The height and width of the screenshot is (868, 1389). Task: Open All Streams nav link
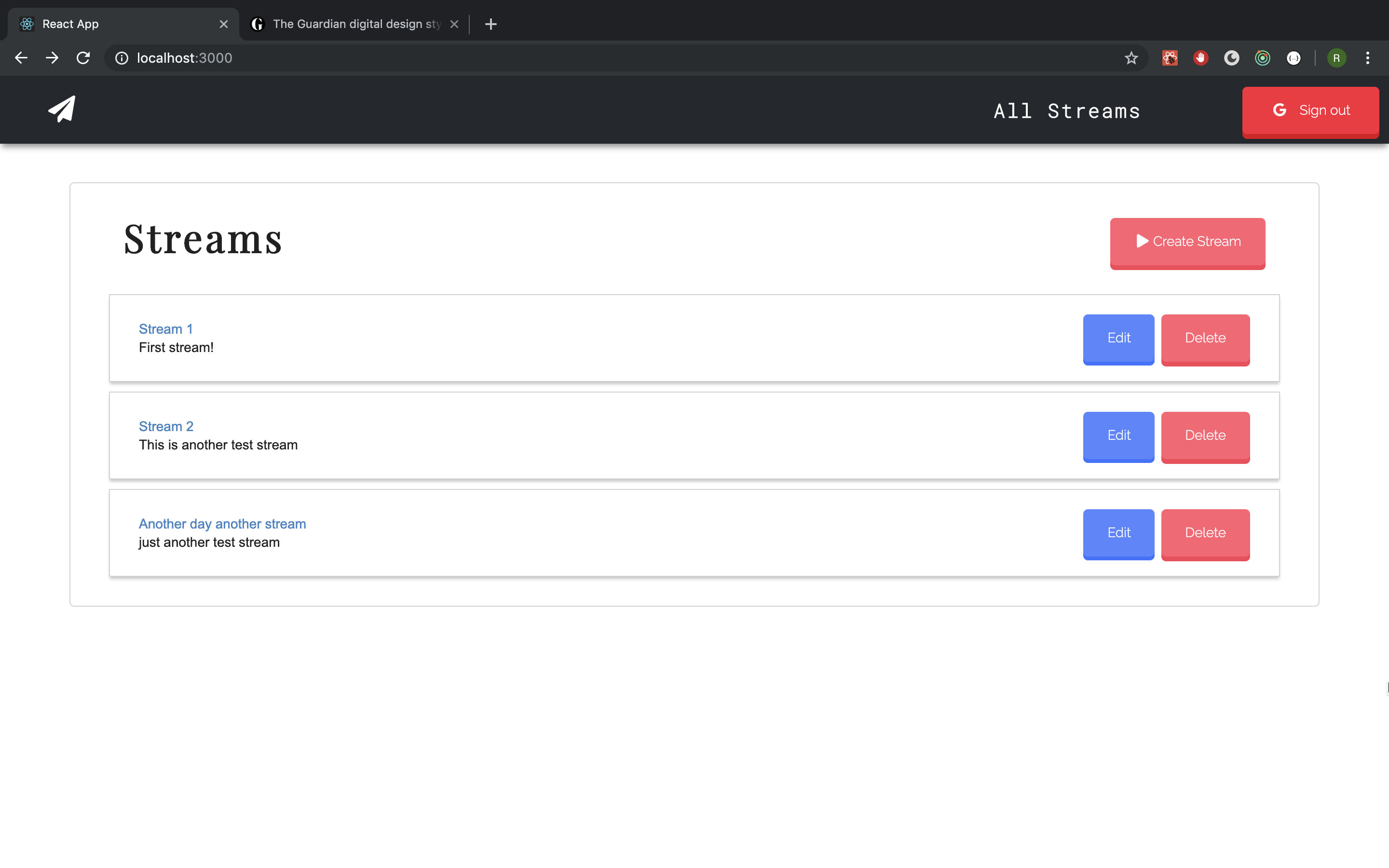pos(1067,111)
